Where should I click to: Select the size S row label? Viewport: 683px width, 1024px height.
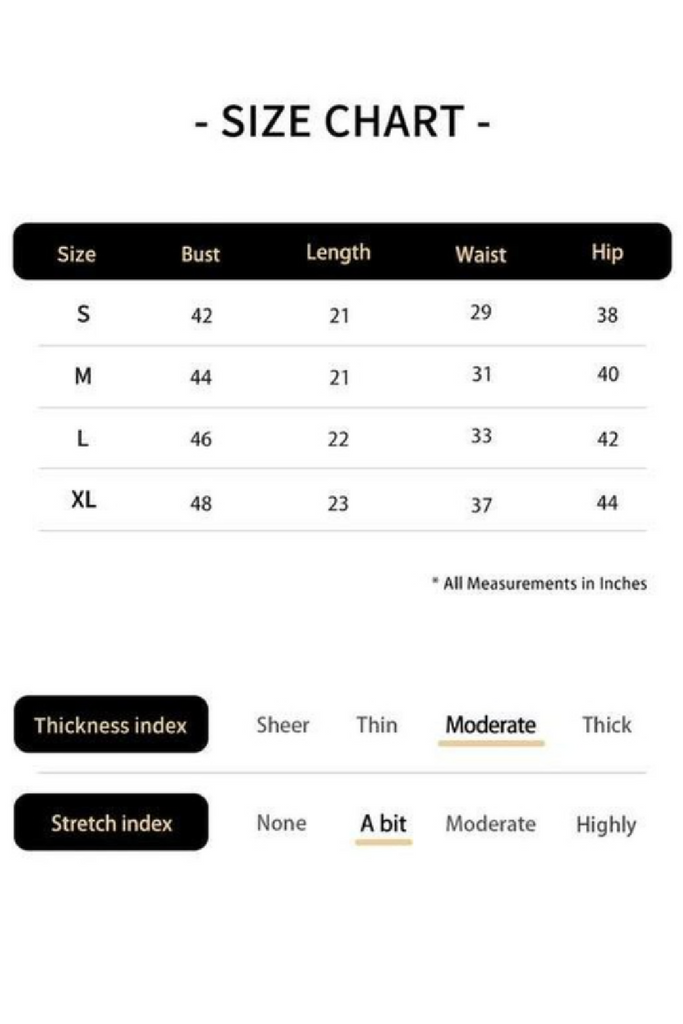click(x=83, y=314)
